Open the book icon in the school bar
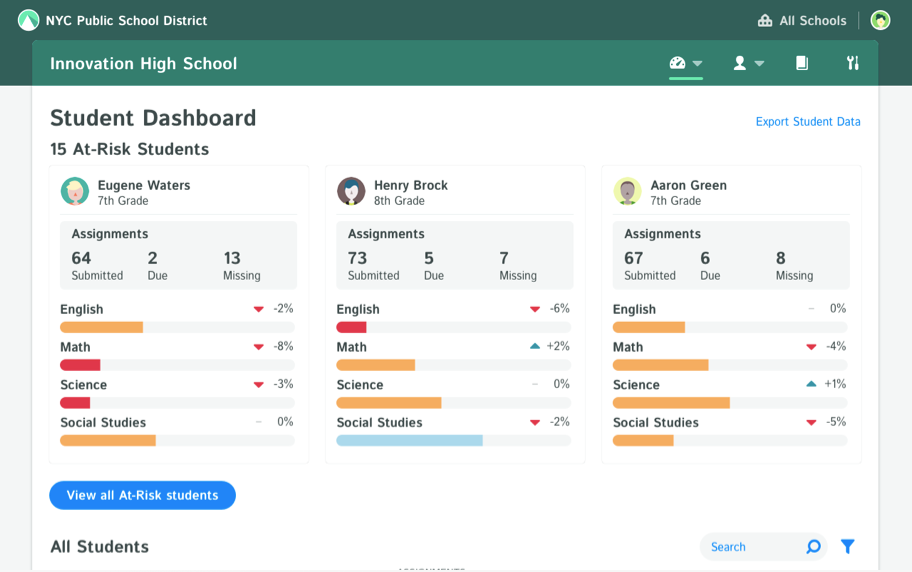The width and height of the screenshot is (912, 572). (x=801, y=63)
